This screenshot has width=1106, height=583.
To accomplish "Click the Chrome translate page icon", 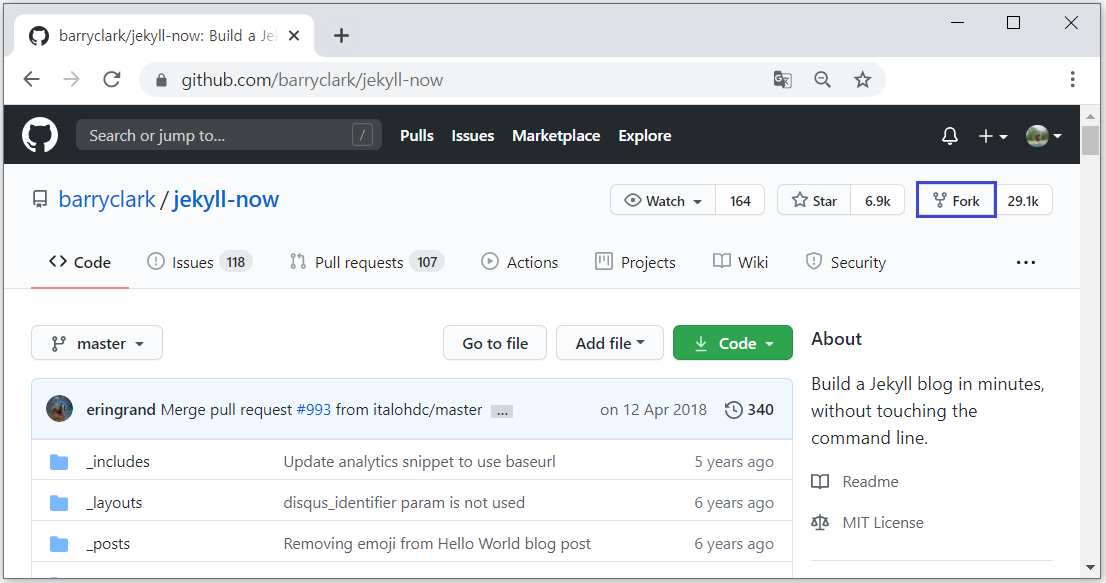I will tap(782, 80).
